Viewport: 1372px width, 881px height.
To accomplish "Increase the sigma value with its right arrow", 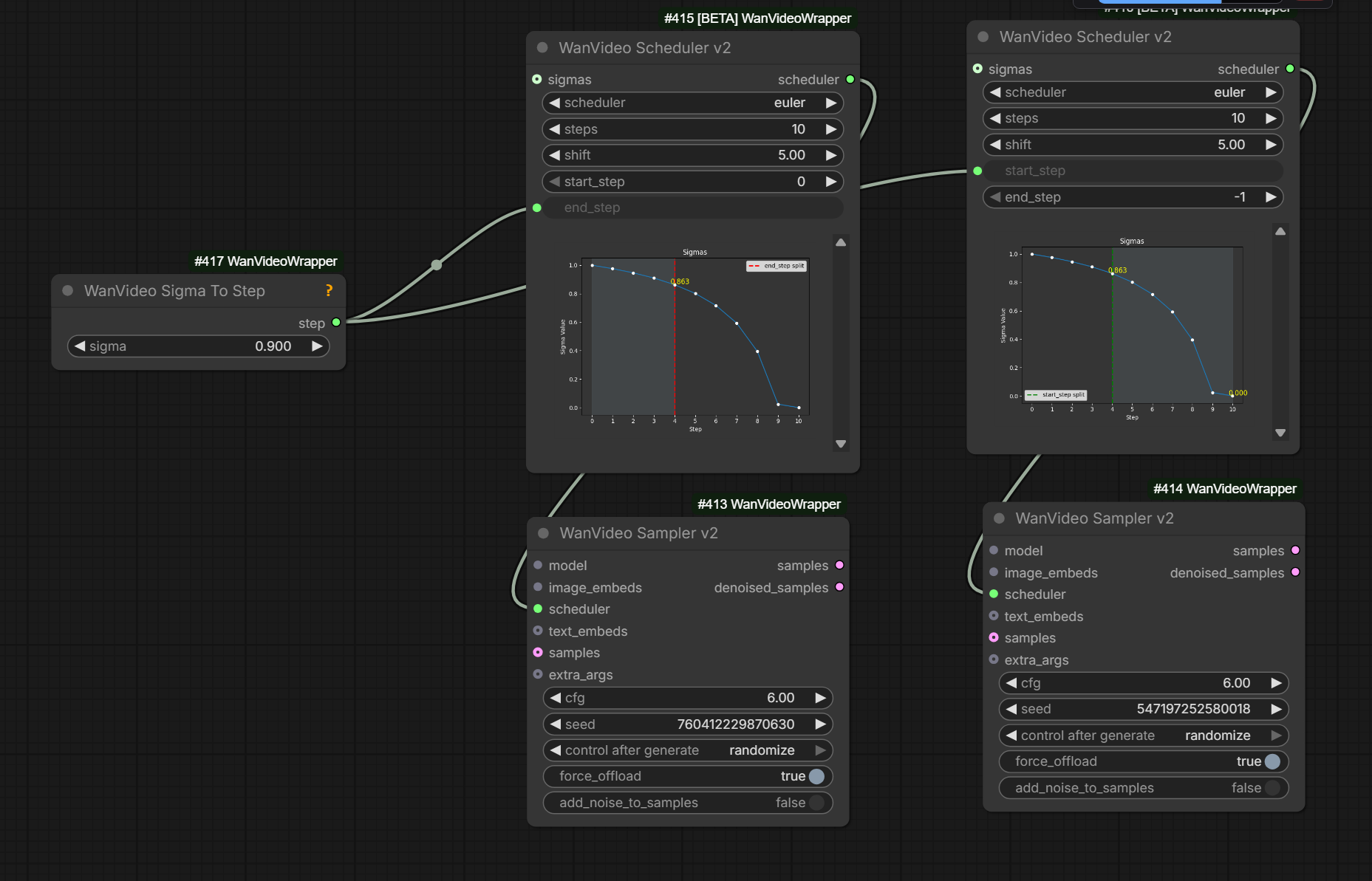I will [317, 346].
